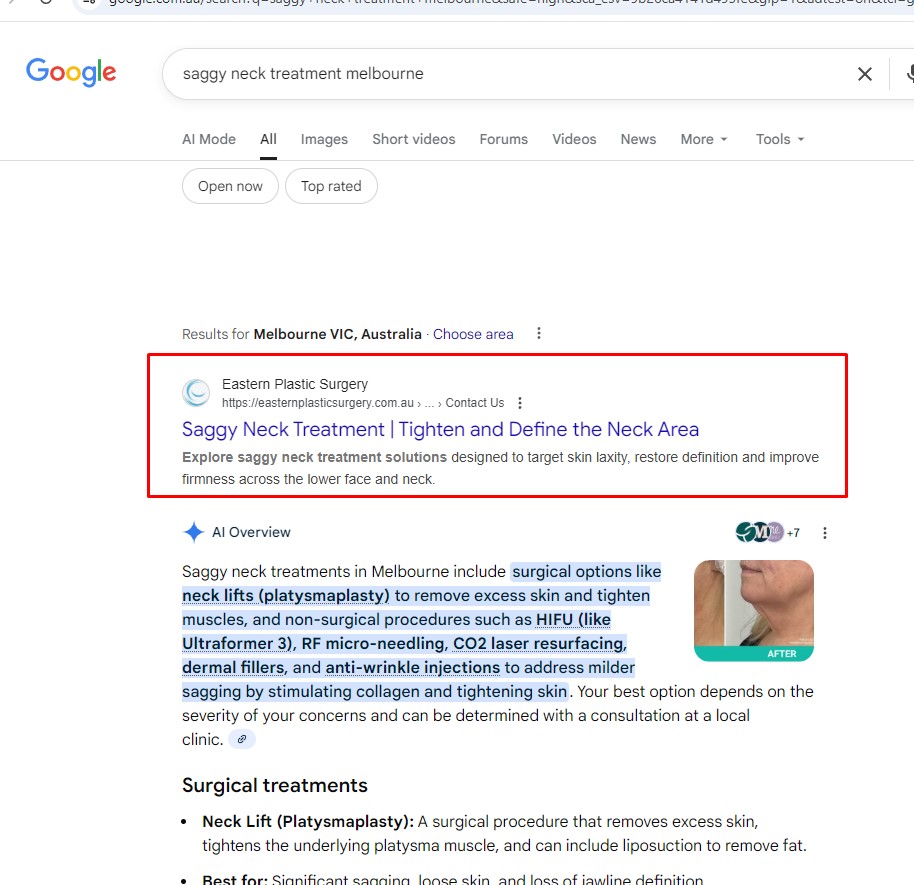Viewport: 914px width, 885px height.
Task: Open the Short videos tab
Action: tap(414, 139)
